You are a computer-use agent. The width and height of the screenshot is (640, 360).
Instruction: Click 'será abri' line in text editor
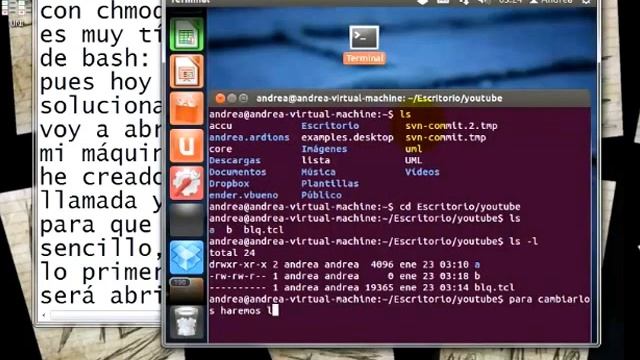coord(101,296)
